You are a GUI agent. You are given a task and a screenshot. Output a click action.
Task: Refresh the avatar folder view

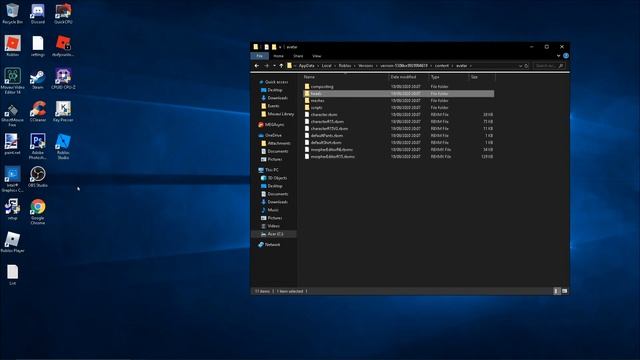526,66
